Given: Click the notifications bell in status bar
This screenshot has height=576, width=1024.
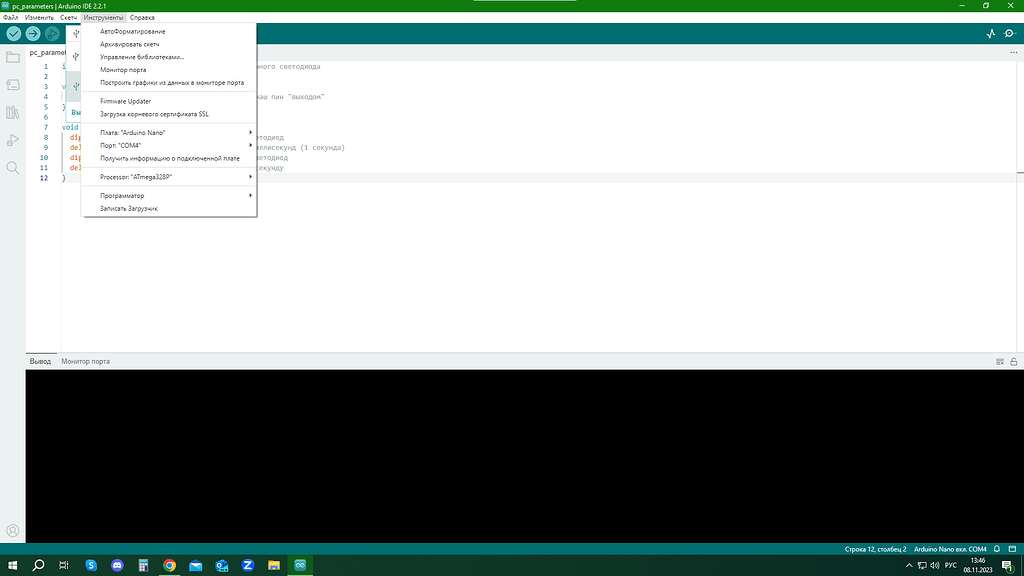Looking at the screenshot, I should (x=997, y=549).
